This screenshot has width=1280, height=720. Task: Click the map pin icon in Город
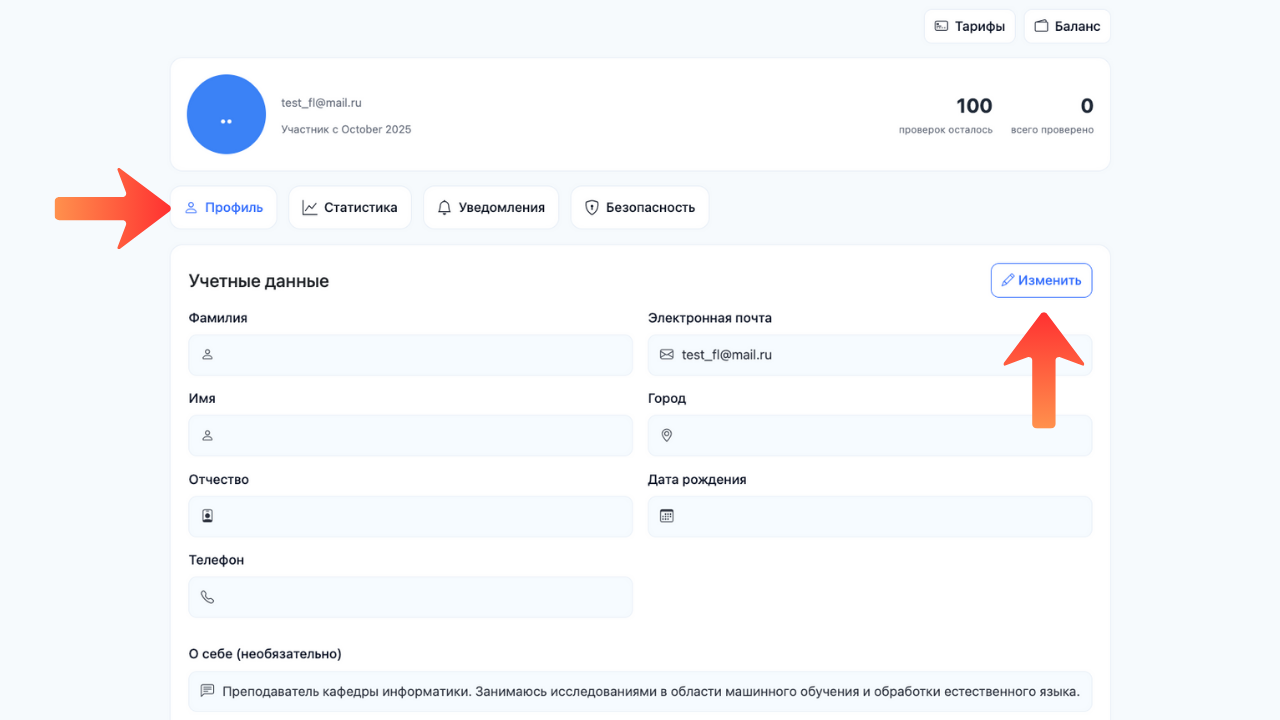[667, 436]
